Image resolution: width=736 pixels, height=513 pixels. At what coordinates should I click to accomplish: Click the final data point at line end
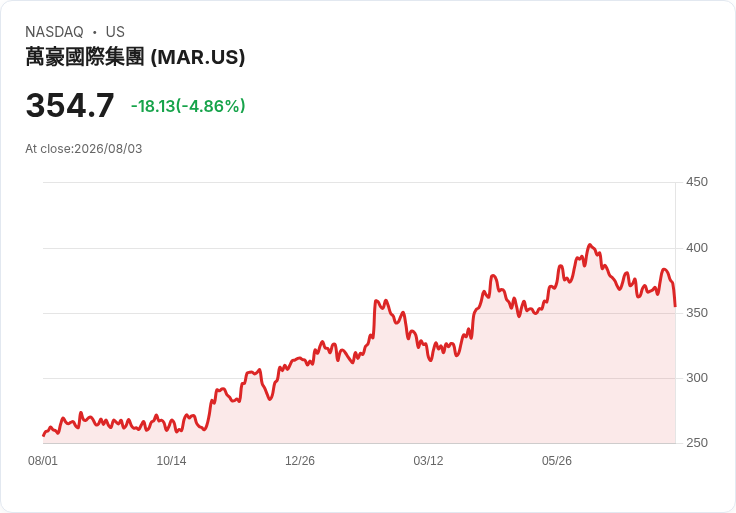click(x=675, y=306)
